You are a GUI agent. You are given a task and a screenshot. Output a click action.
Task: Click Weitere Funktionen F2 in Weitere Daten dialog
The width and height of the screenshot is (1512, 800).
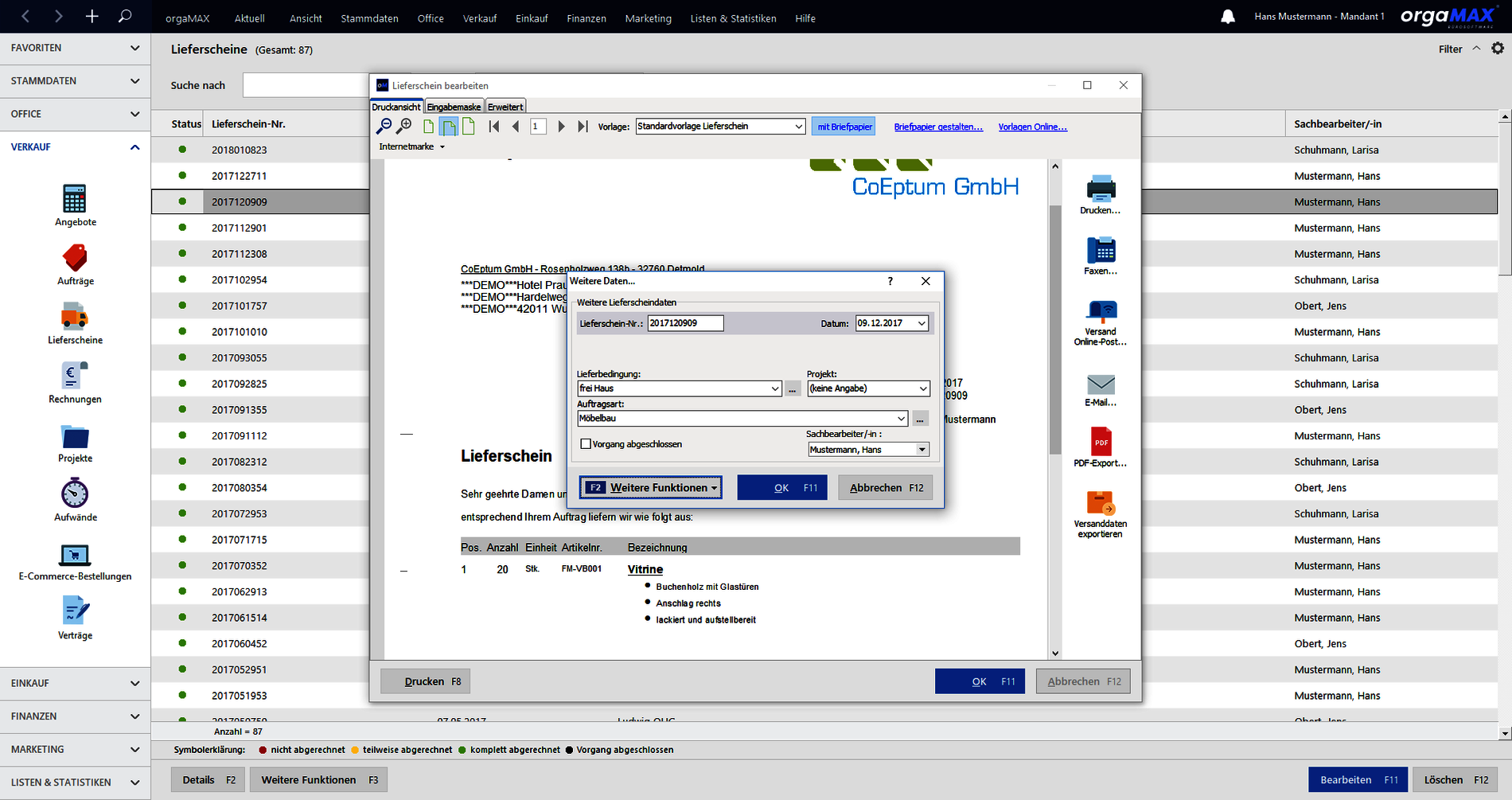point(651,488)
